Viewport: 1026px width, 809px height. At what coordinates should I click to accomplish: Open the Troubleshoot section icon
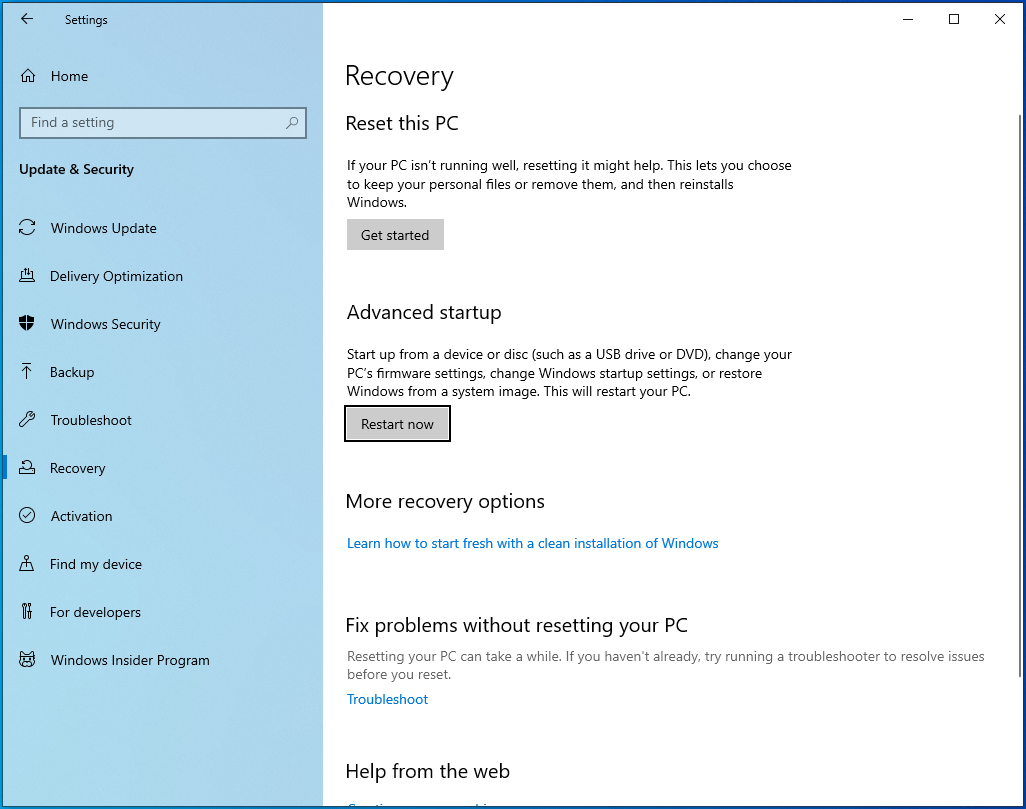28,420
